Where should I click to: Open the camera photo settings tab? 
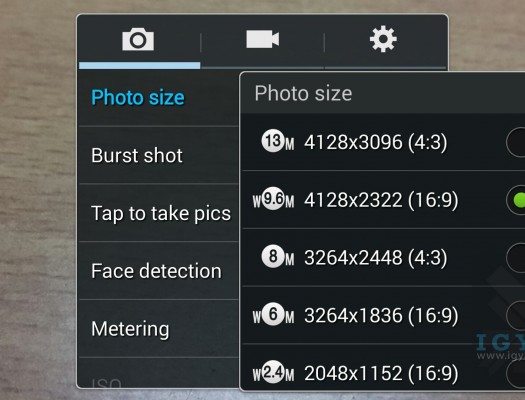pyautogui.click(x=138, y=39)
